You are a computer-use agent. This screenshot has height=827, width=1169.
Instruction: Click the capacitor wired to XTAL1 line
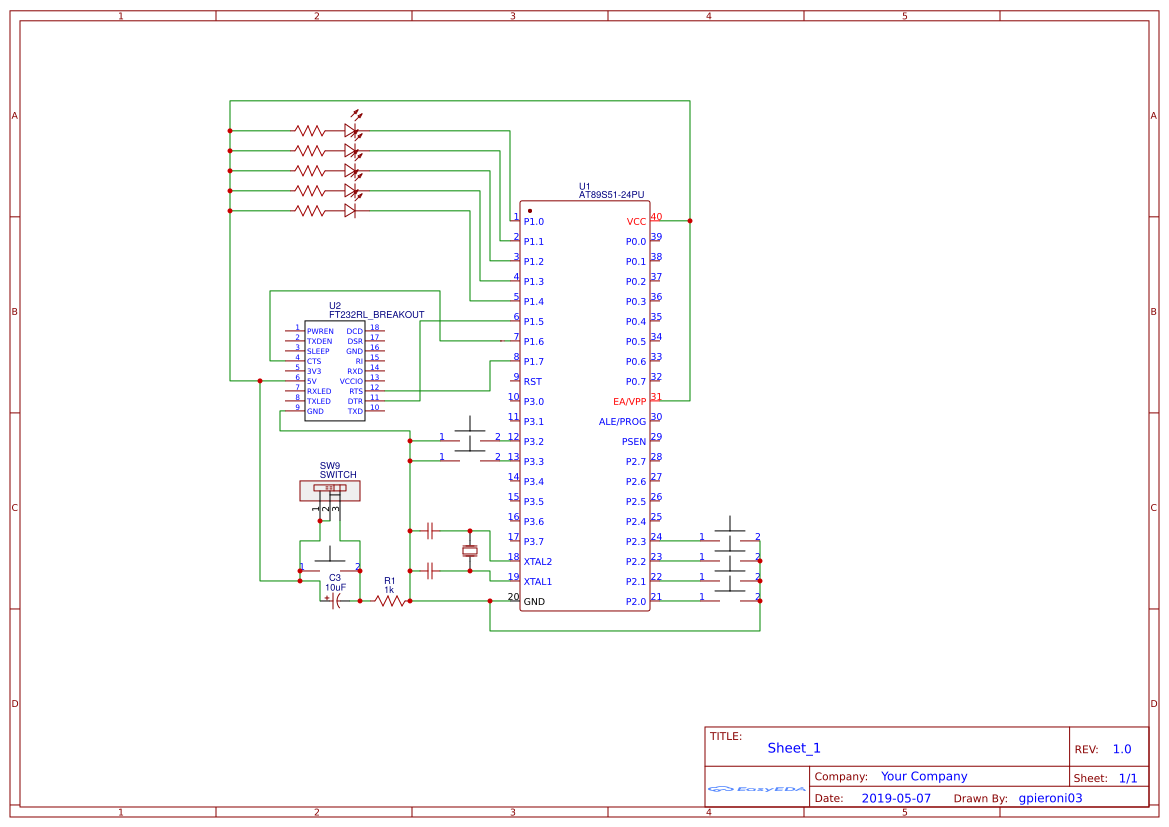430,571
